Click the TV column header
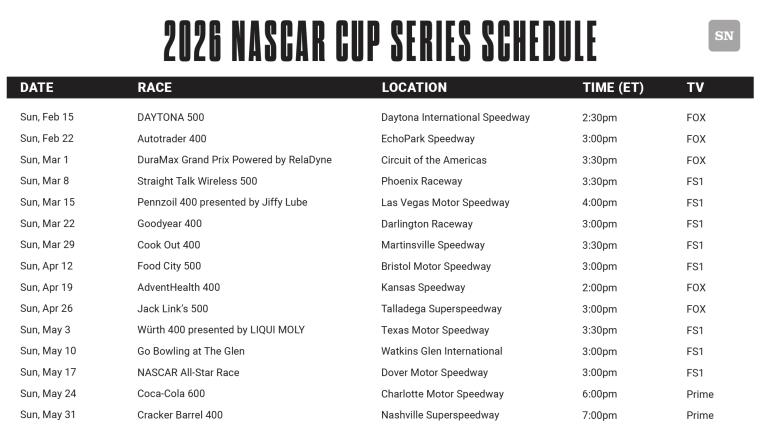Screen dimensions: 760x428 tap(695, 88)
